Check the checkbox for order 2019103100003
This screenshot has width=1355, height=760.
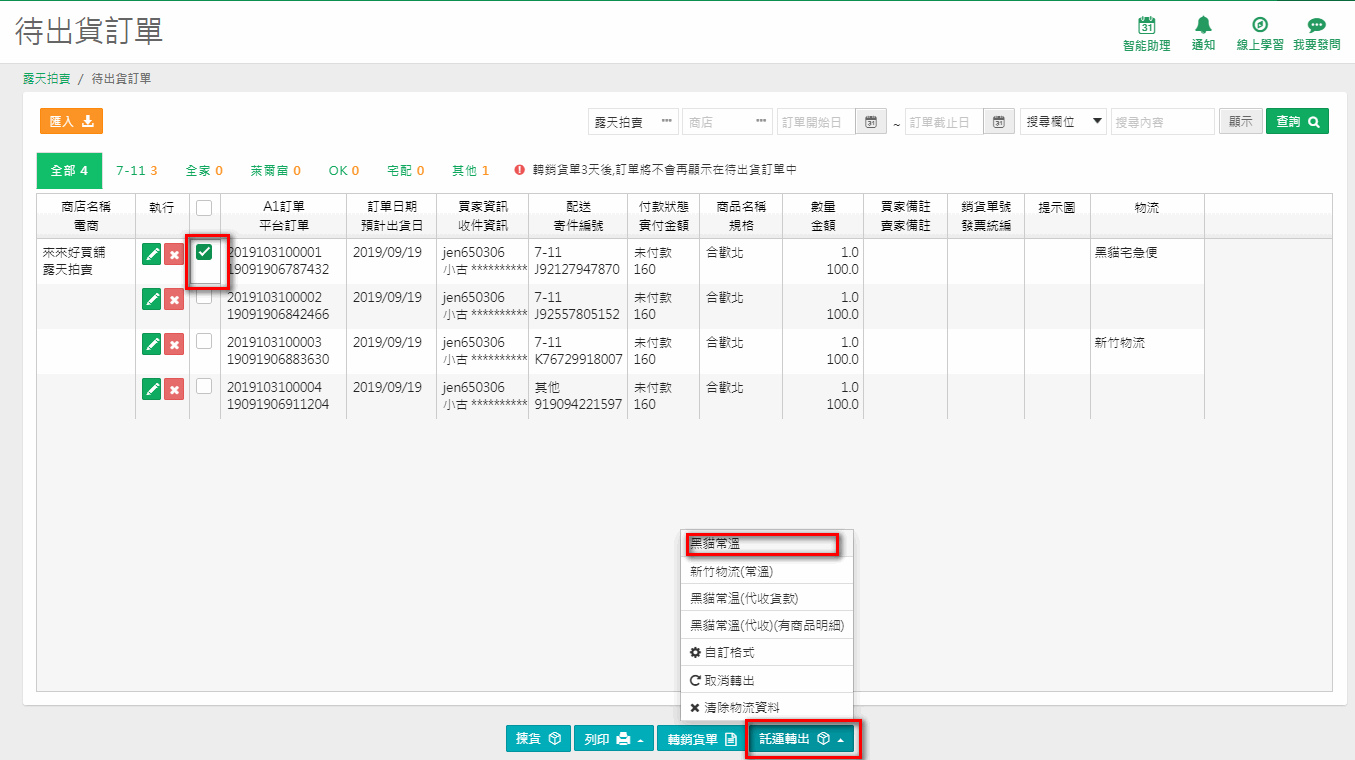[x=204, y=342]
